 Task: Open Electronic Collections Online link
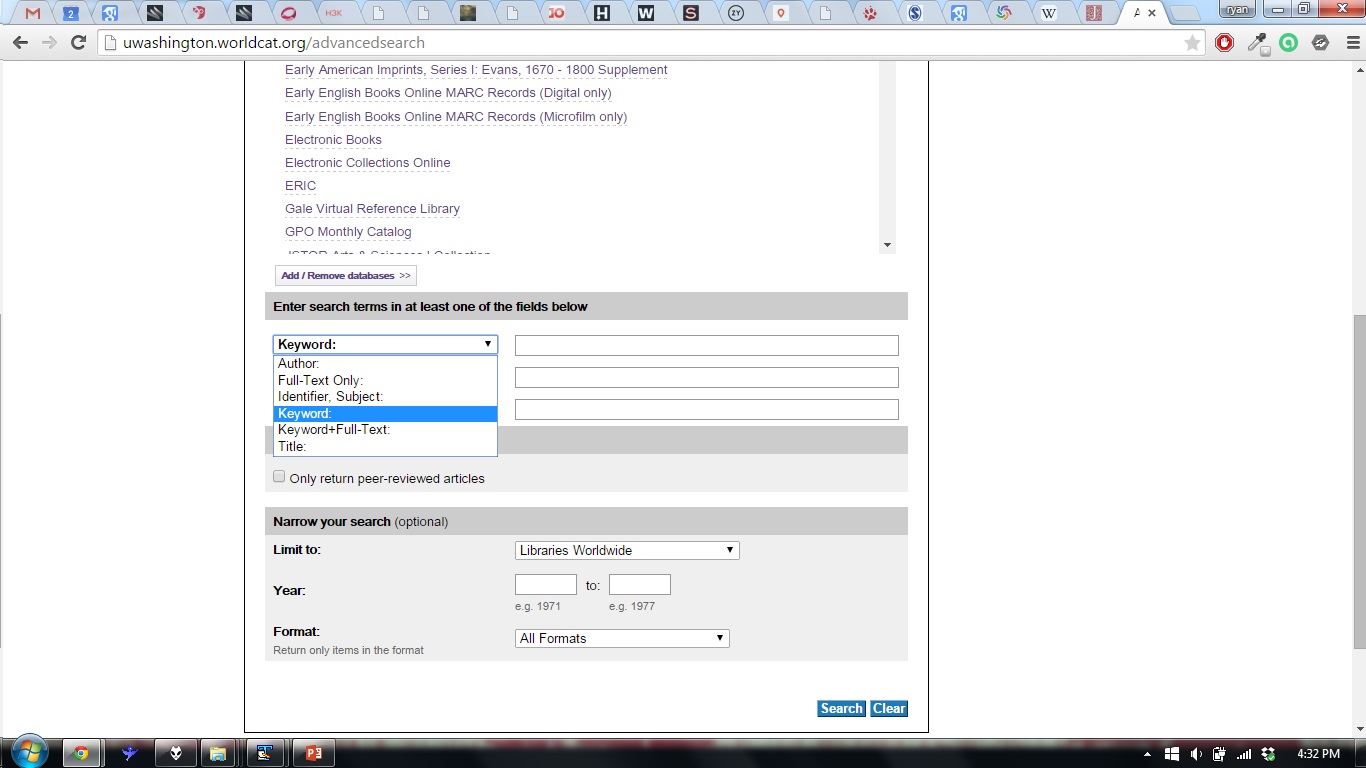click(367, 163)
